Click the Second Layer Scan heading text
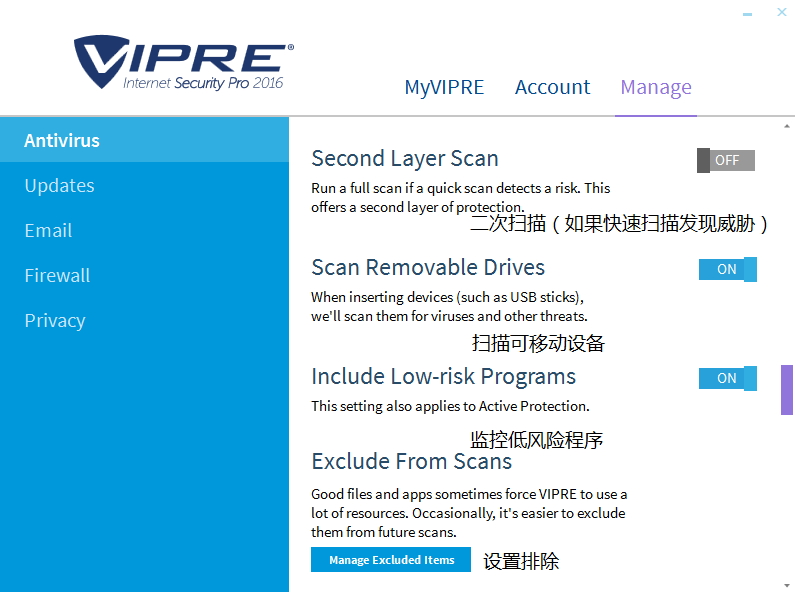Viewport: 795px width, 592px height. coord(404,159)
